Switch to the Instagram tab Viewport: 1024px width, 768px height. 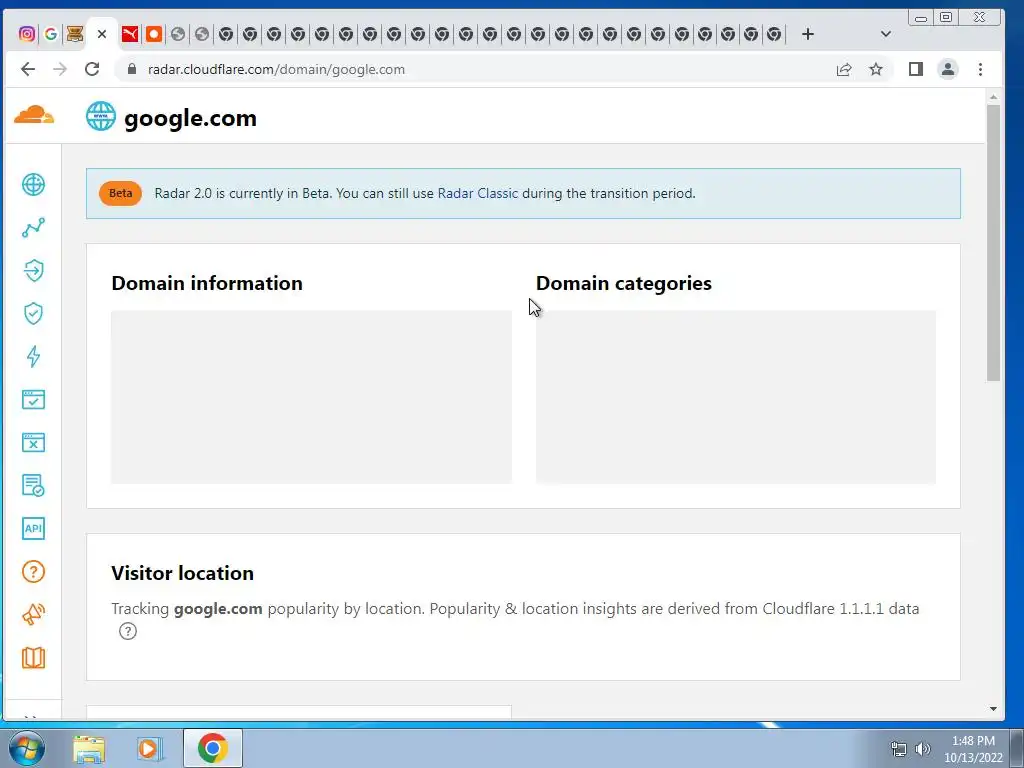27,34
